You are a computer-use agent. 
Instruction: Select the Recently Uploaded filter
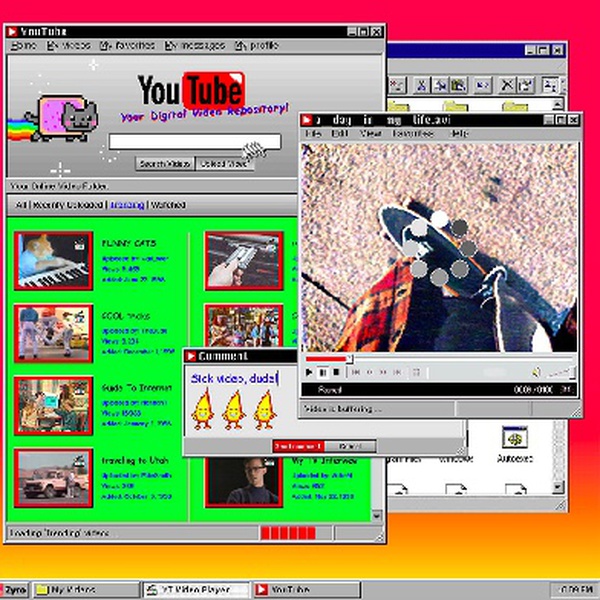pyautogui.click(x=67, y=205)
